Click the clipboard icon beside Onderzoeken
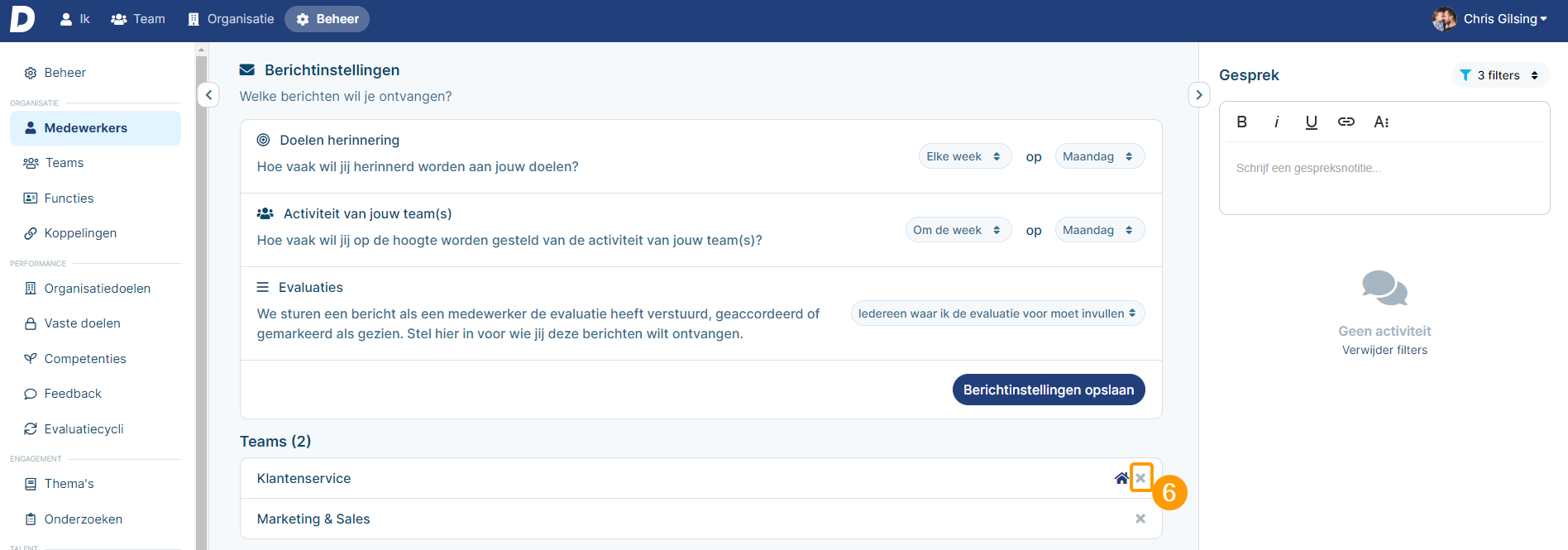 tap(31, 519)
